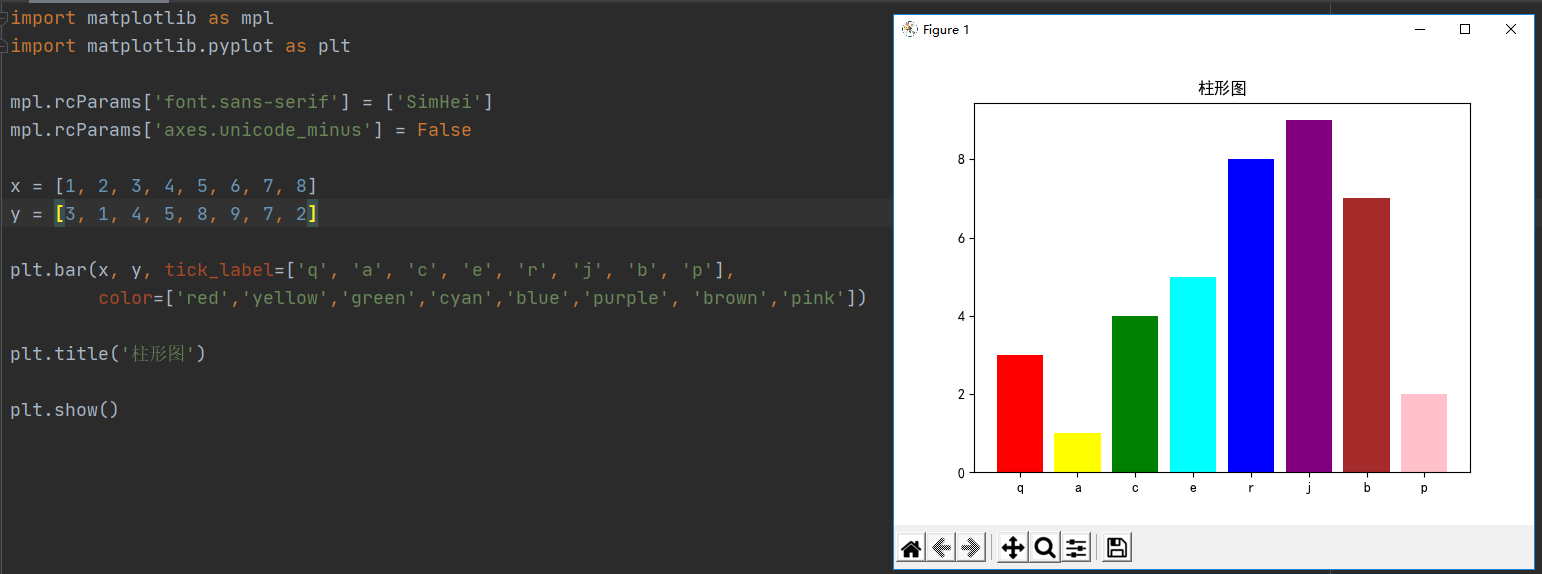The height and width of the screenshot is (574, 1542).
Task: Activate the Zoom to rectangle magnifier
Action: click(x=1045, y=548)
